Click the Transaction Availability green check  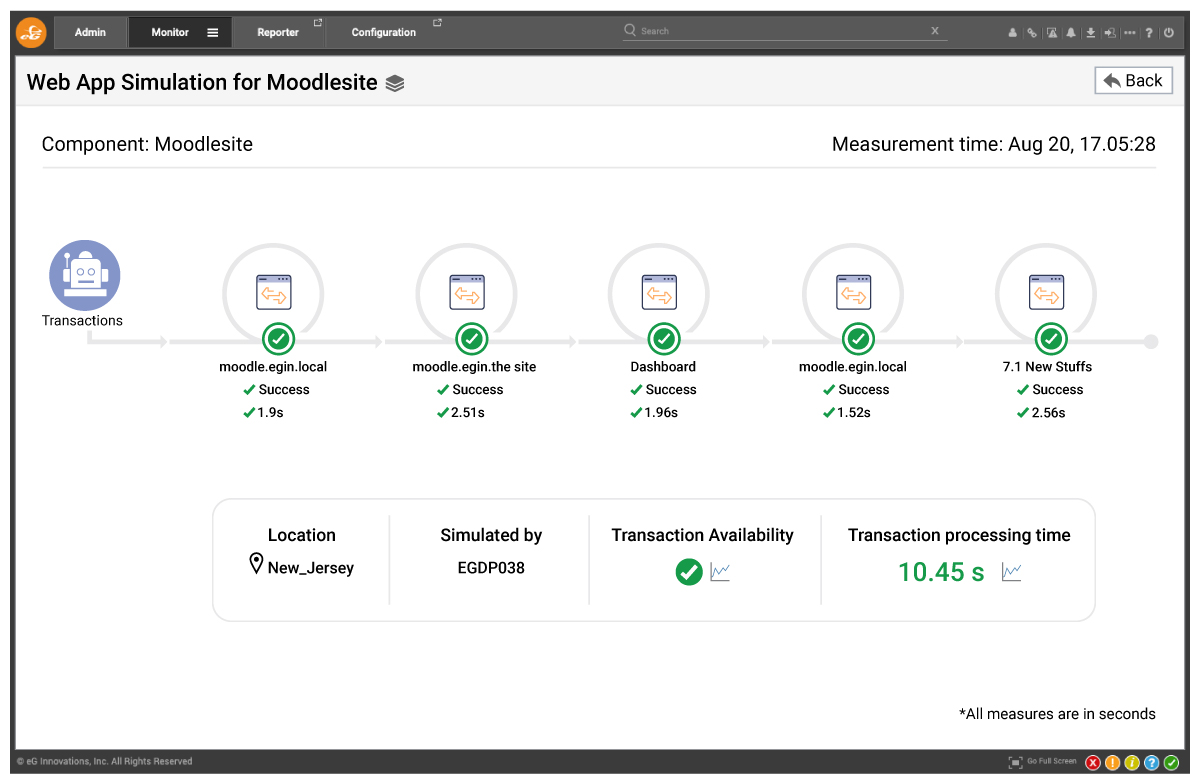point(689,572)
